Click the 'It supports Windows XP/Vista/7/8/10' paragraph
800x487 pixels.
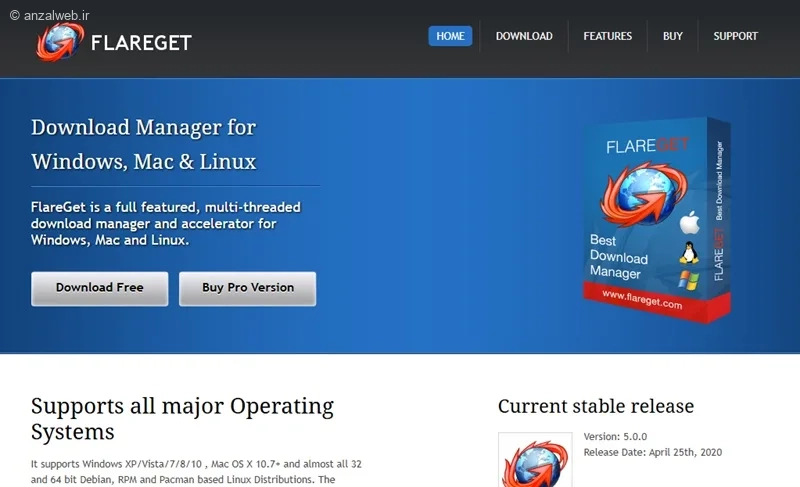pyautogui.click(x=196, y=472)
